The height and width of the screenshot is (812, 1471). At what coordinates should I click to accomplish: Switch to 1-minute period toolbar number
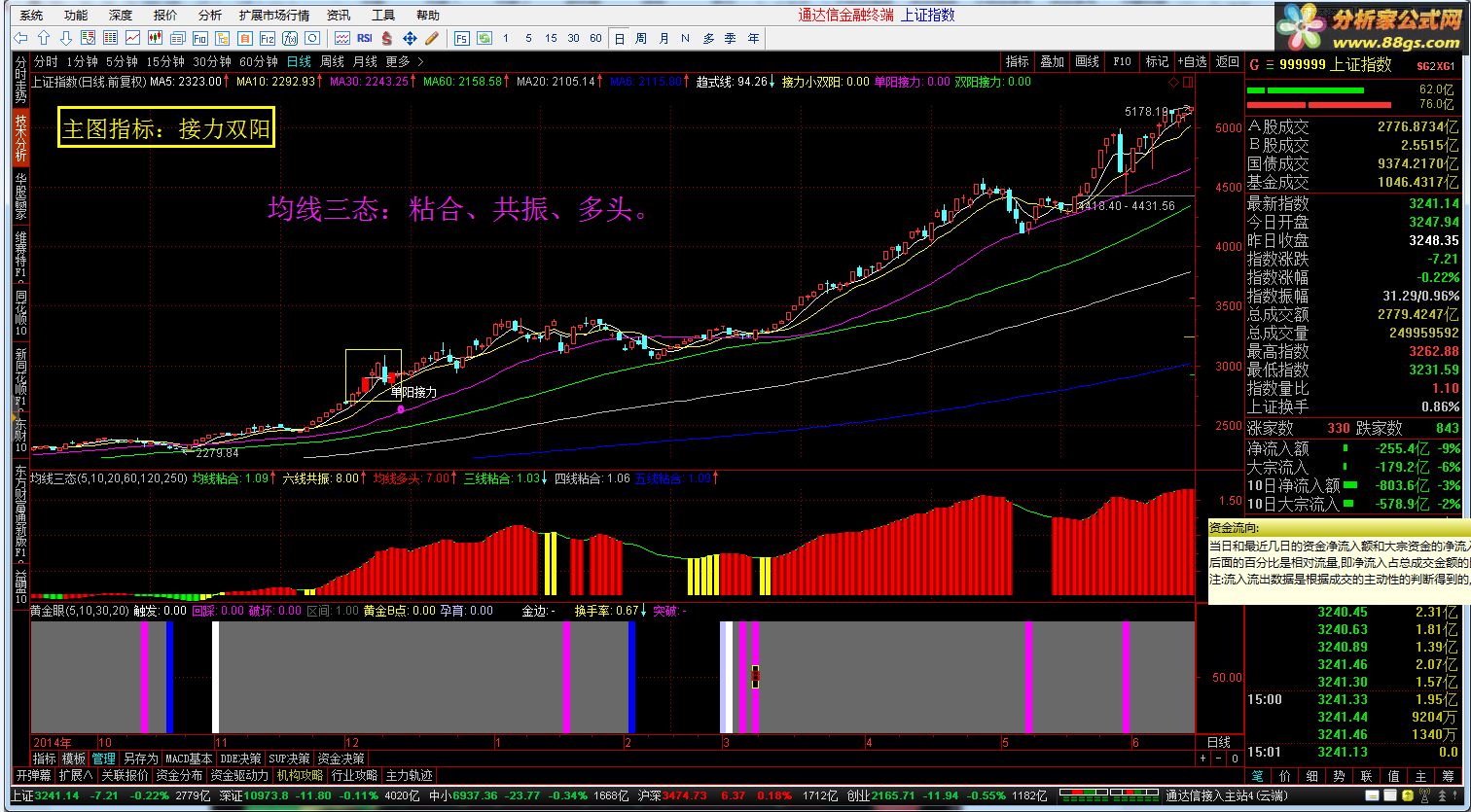pyautogui.click(x=506, y=38)
